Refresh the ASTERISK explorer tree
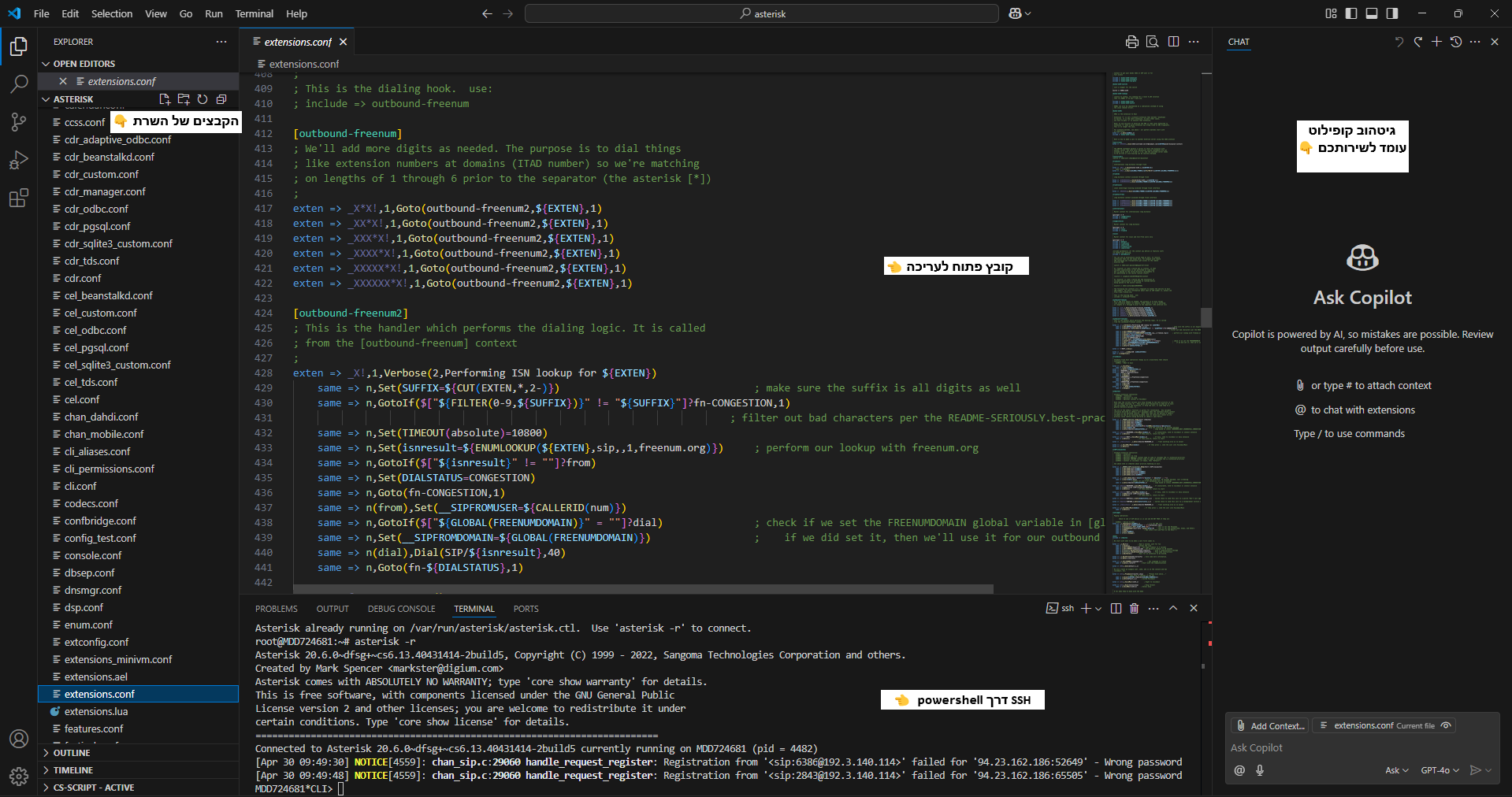Image resolution: width=1512 pixels, height=797 pixels. click(202, 99)
